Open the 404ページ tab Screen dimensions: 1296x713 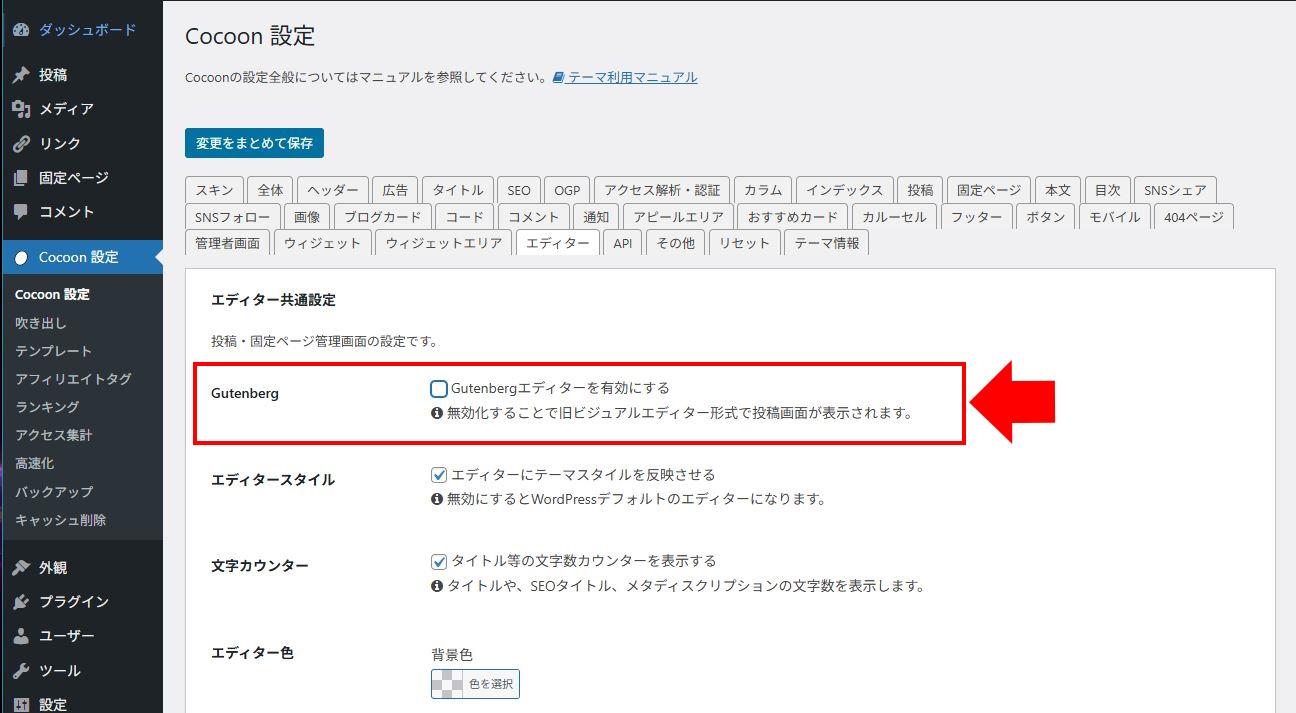1194,217
